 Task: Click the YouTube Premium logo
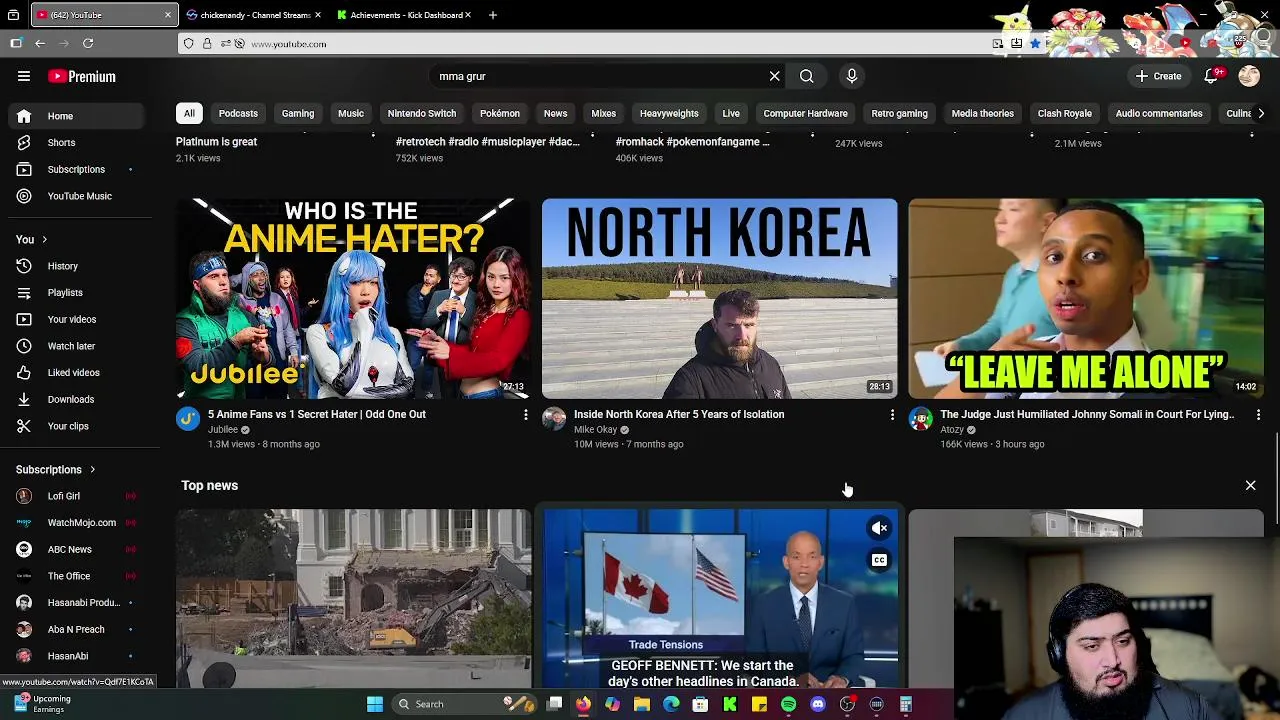point(82,76)
